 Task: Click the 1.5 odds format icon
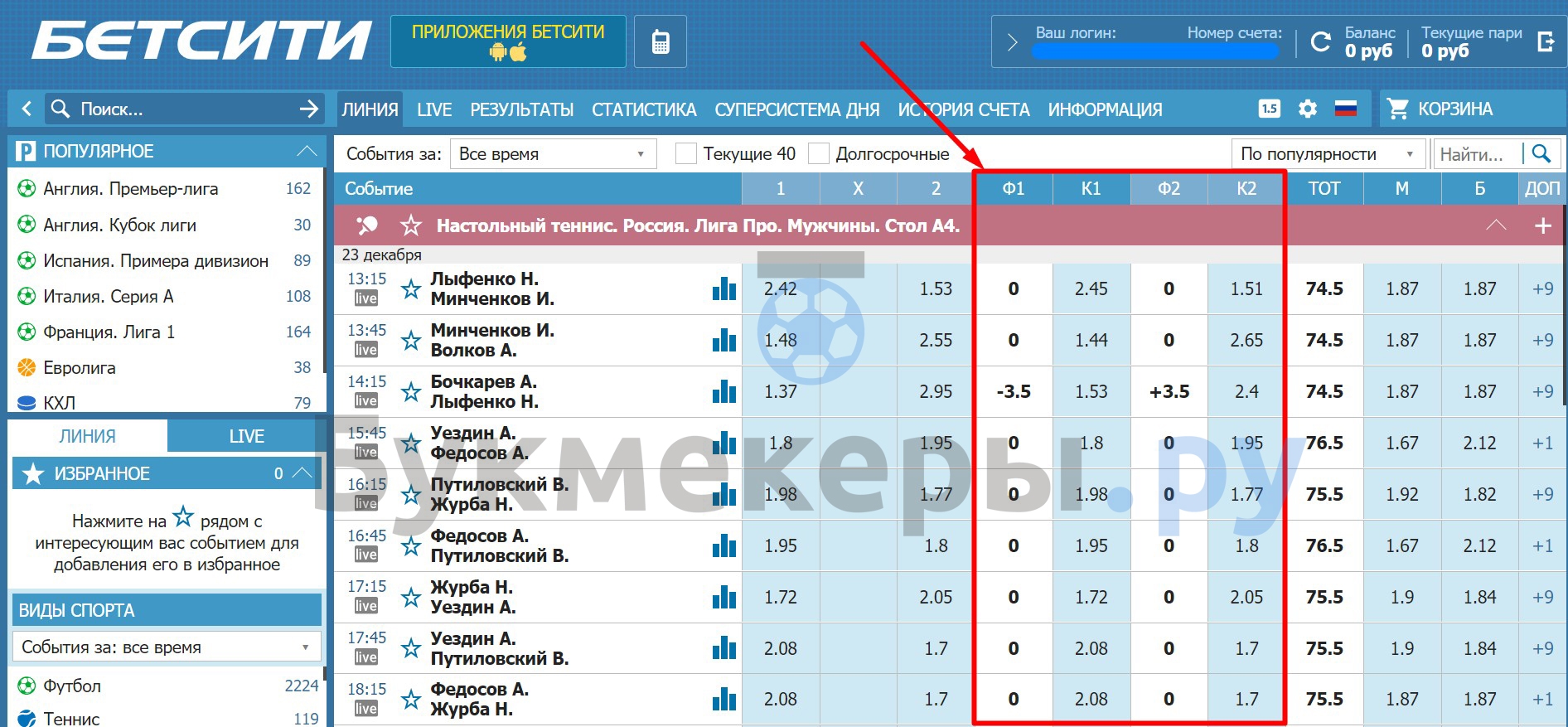(x=1269, y=109)
